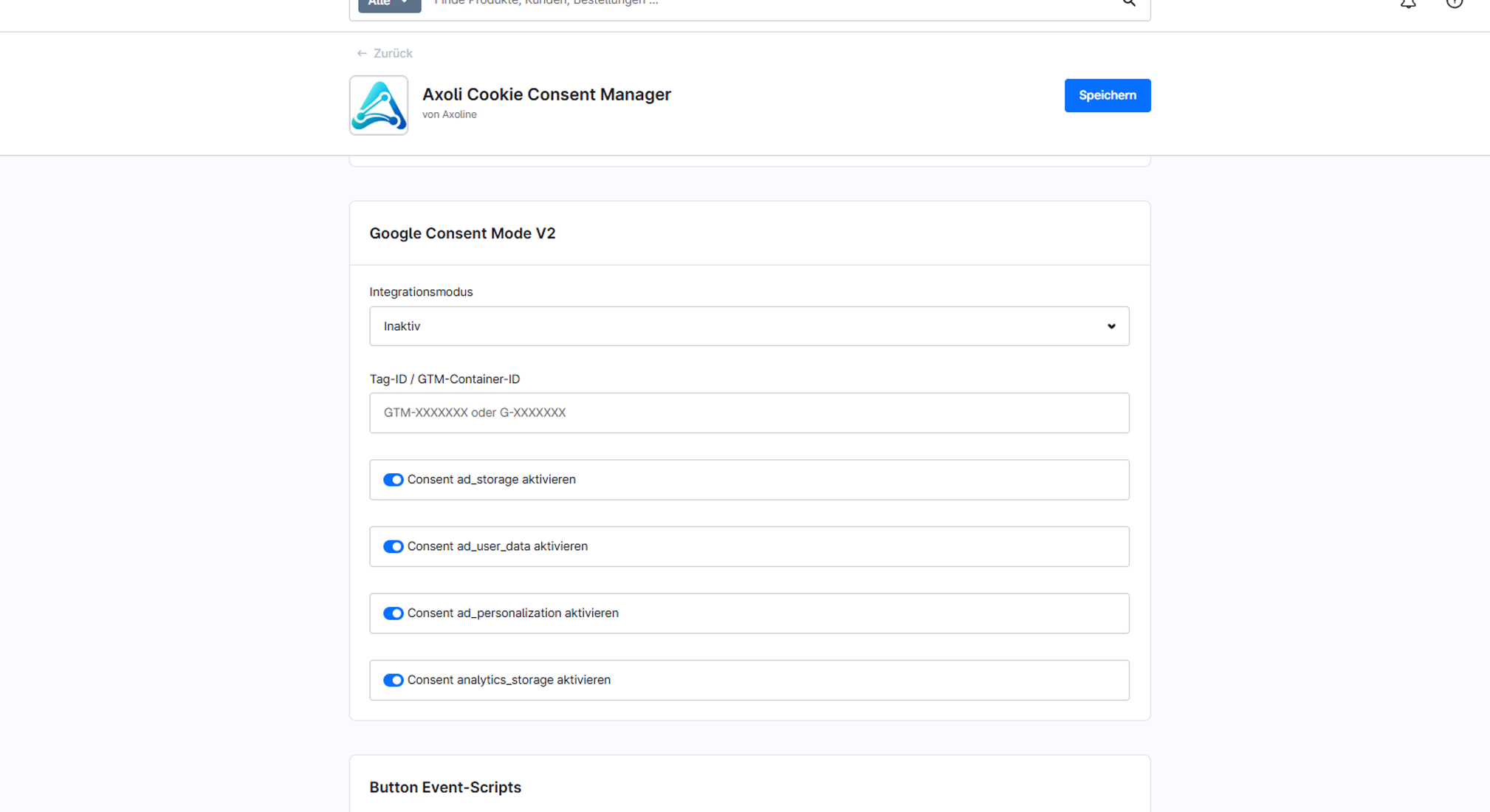
Task: Click the Integrationsmodus label
Action: pos(421,292)
